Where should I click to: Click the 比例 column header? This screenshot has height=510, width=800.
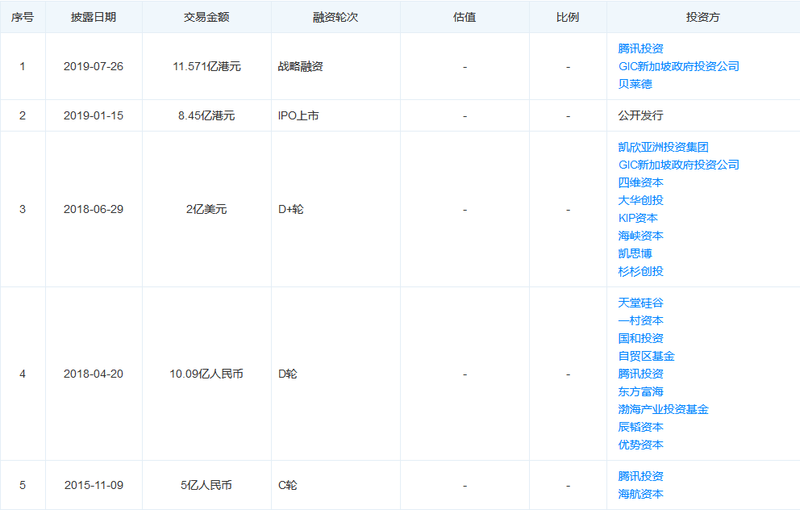pyautogui.click(x=568, y=17)
